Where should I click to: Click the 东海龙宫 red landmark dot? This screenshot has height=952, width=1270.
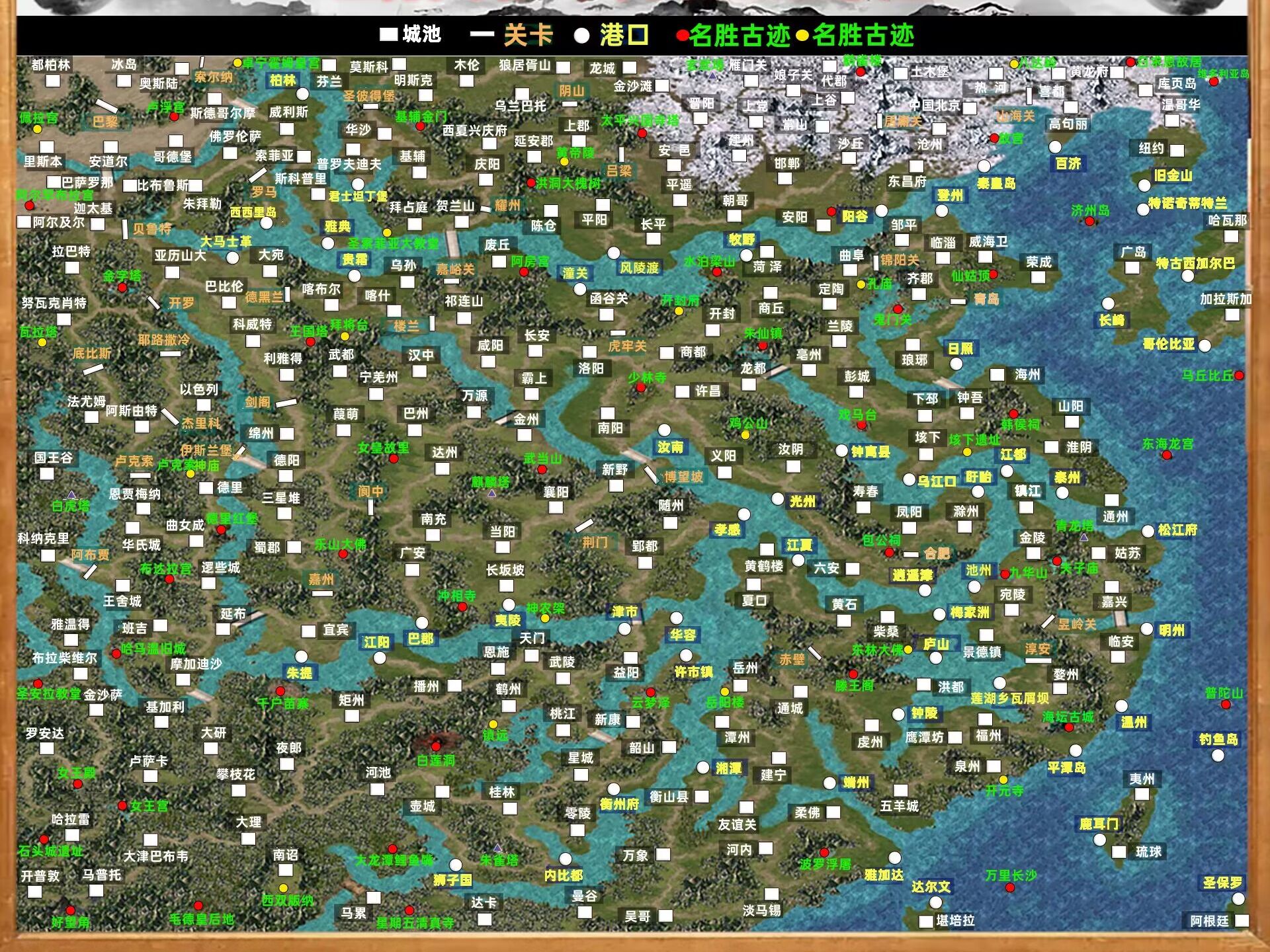[x=1167, y=455]
